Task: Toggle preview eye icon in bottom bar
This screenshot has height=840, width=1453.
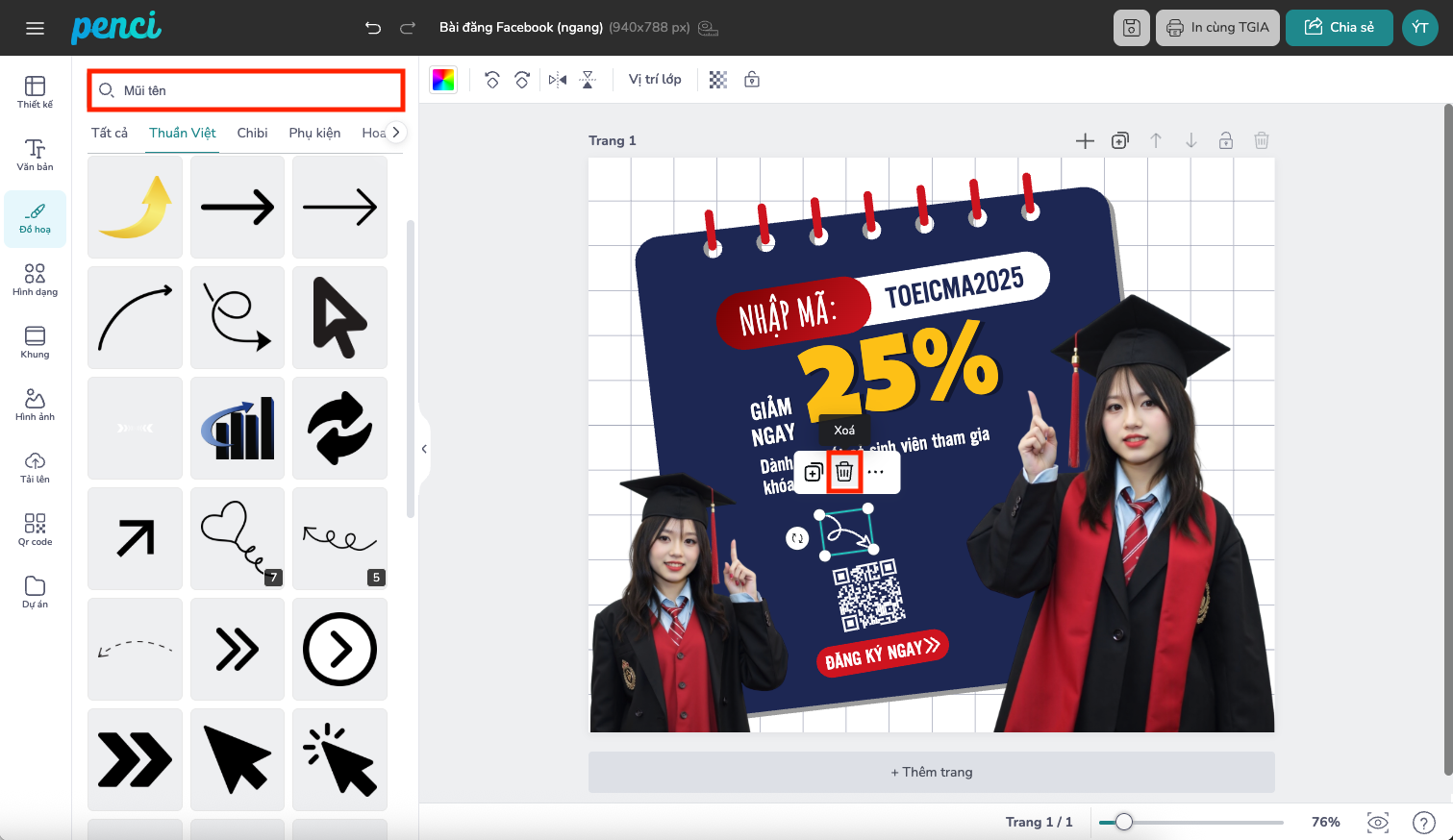Action: [x=1378, y=822]
